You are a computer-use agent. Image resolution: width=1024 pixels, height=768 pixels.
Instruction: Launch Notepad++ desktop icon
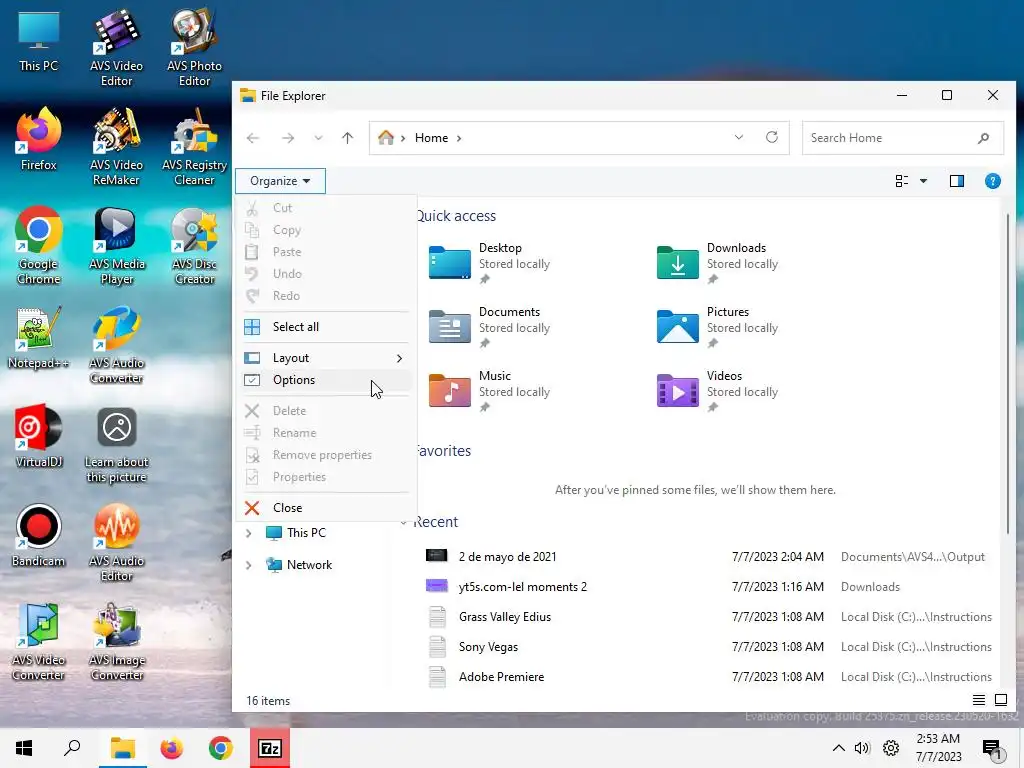point(39,338)
